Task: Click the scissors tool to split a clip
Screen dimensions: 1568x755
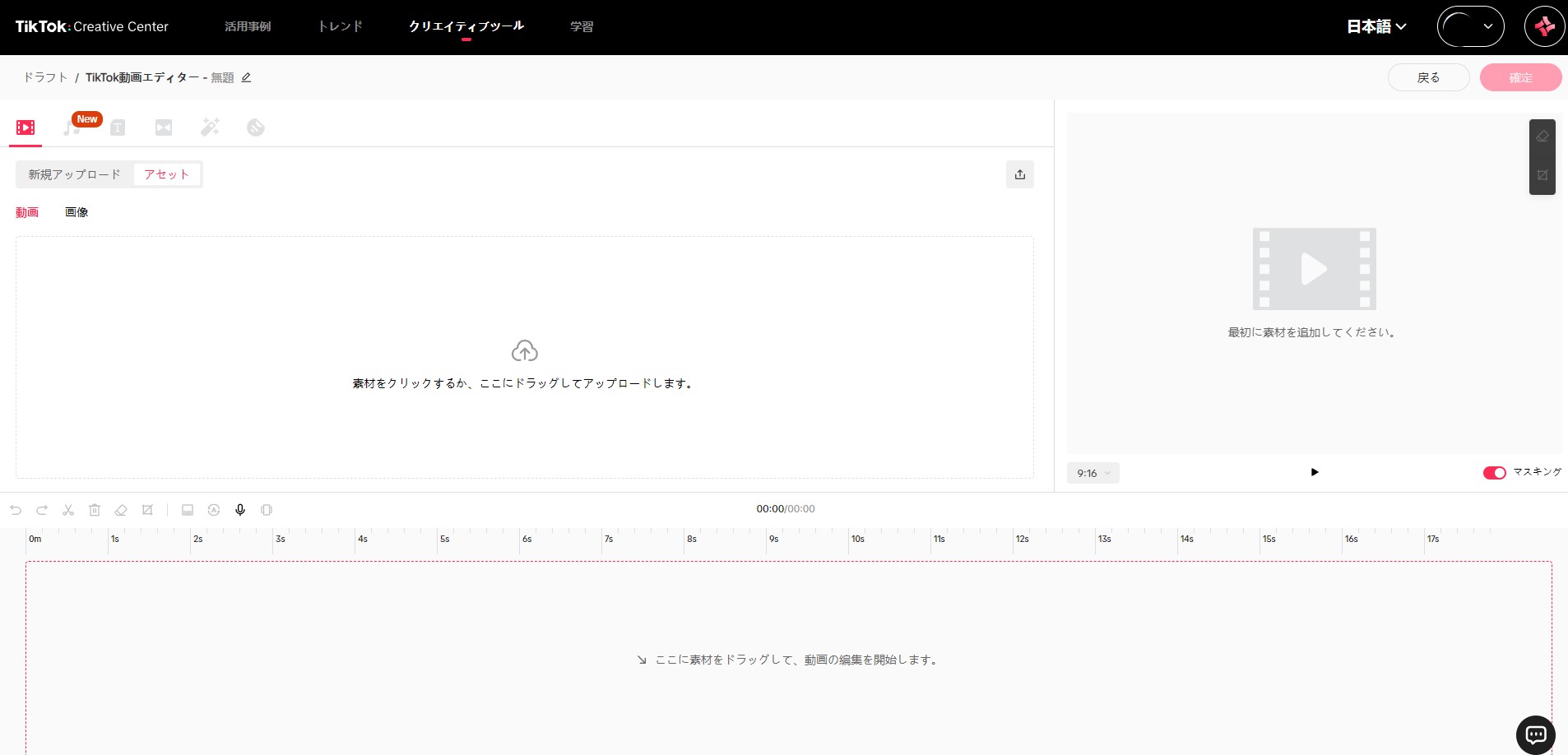Action: point(68,510)
